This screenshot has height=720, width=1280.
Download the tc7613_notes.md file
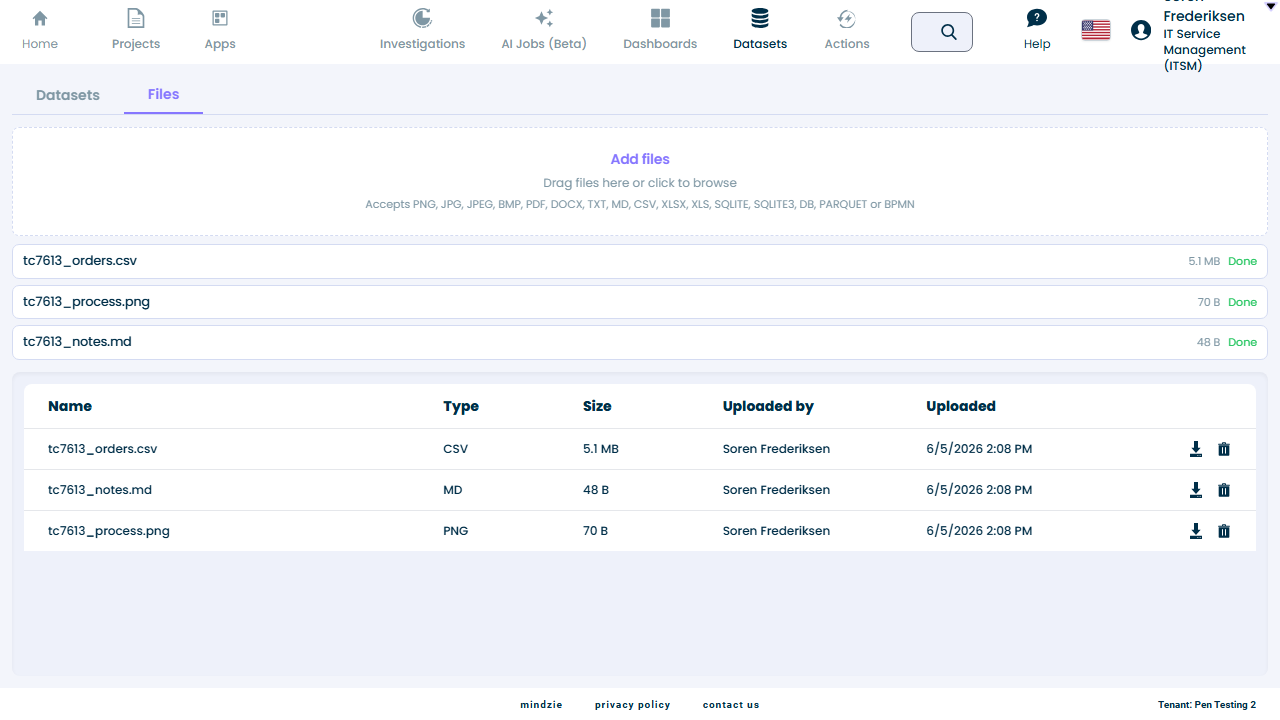1195,490
